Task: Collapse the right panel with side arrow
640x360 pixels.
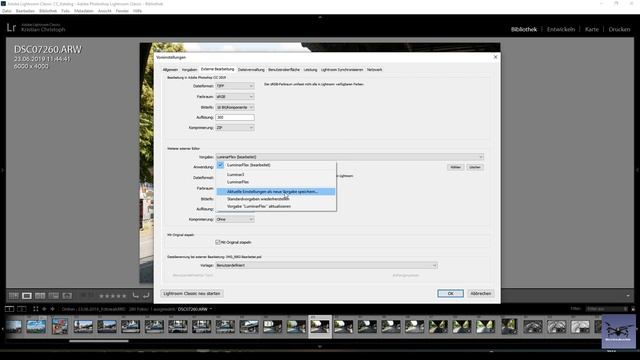Action: click(638, 170)
